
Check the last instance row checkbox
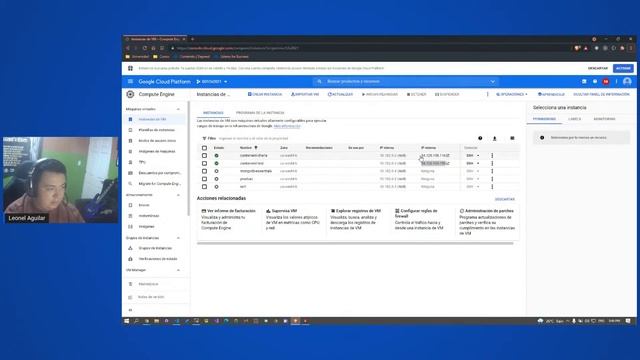pos(204,187)
